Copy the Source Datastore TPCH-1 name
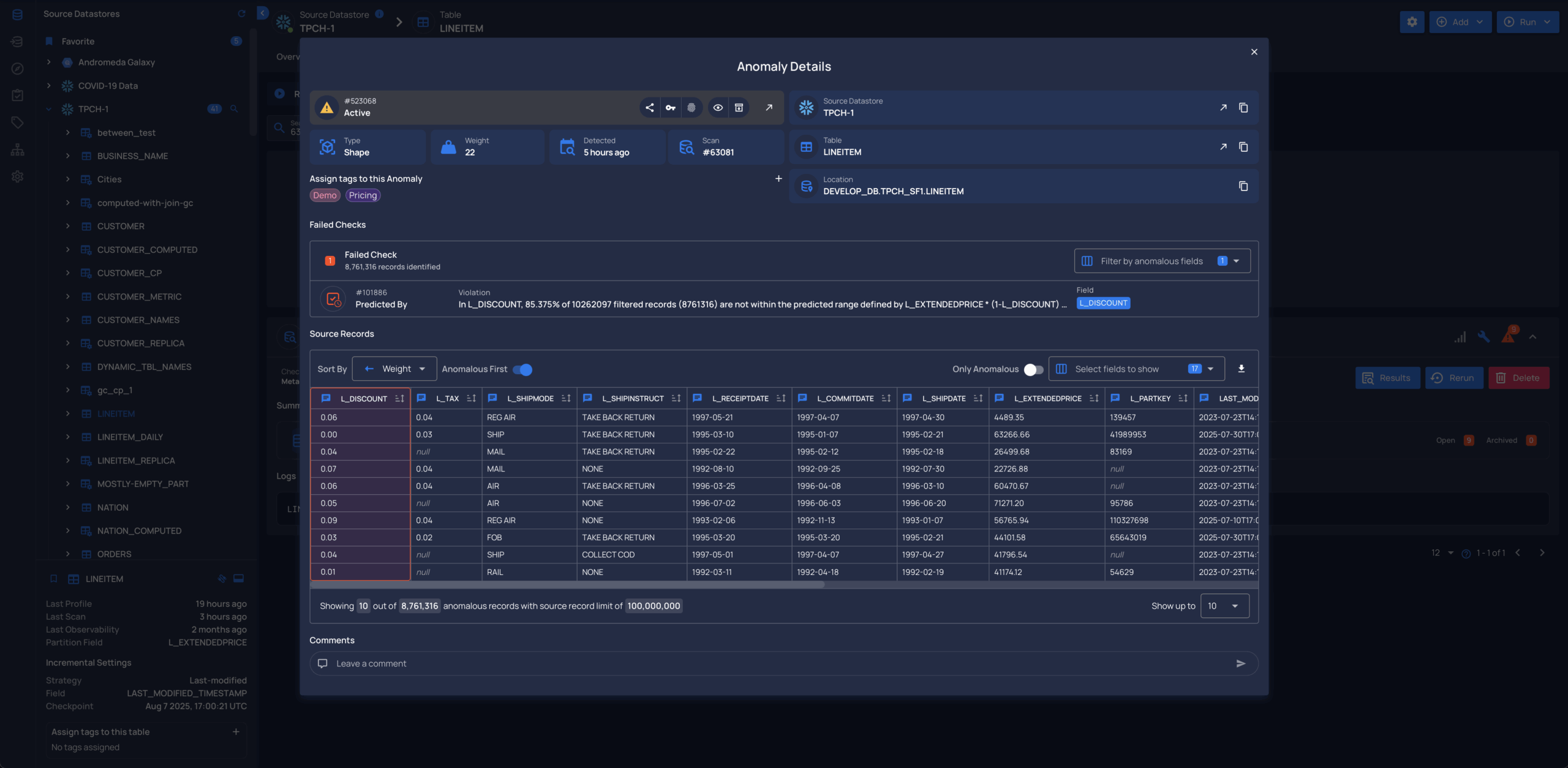1568x768 pixels. coord(1243,108)
